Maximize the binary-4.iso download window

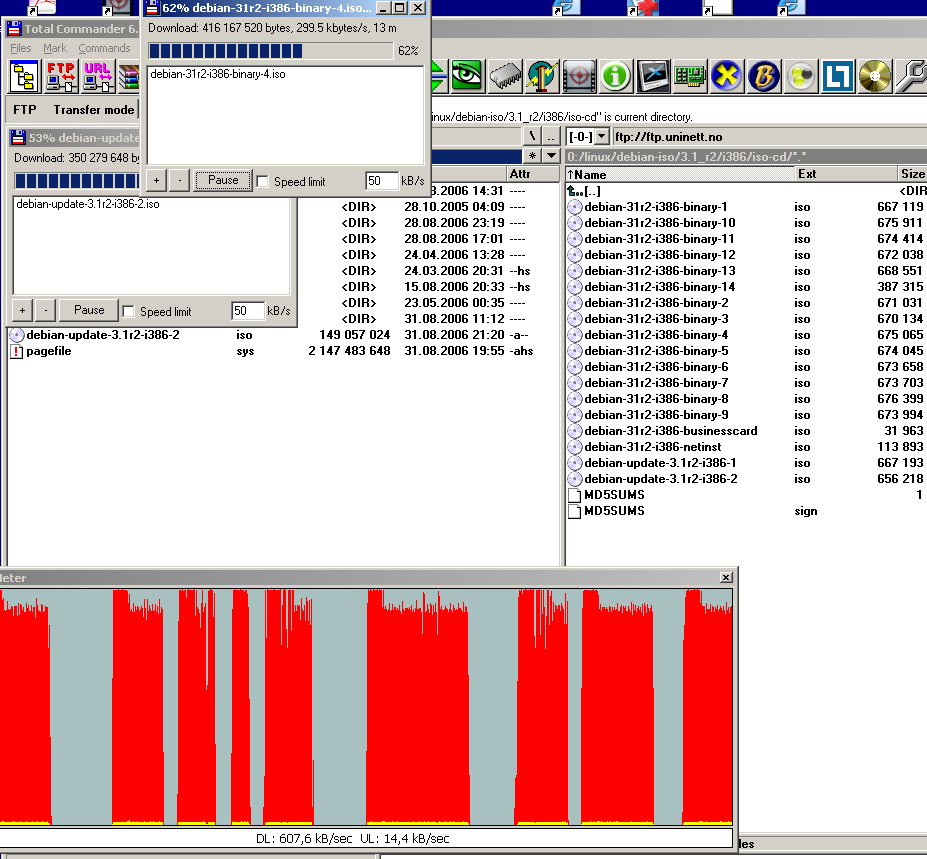[x=400, y=8]
